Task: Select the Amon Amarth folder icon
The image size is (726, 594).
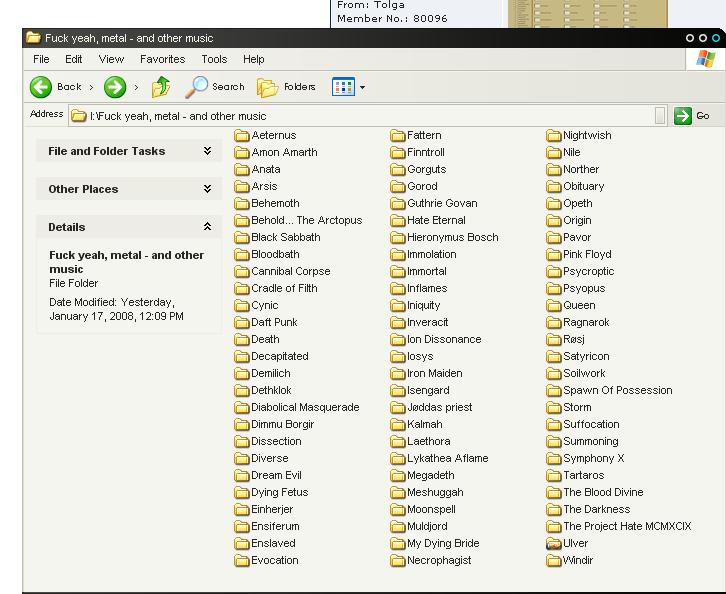Action: [242, 153]
